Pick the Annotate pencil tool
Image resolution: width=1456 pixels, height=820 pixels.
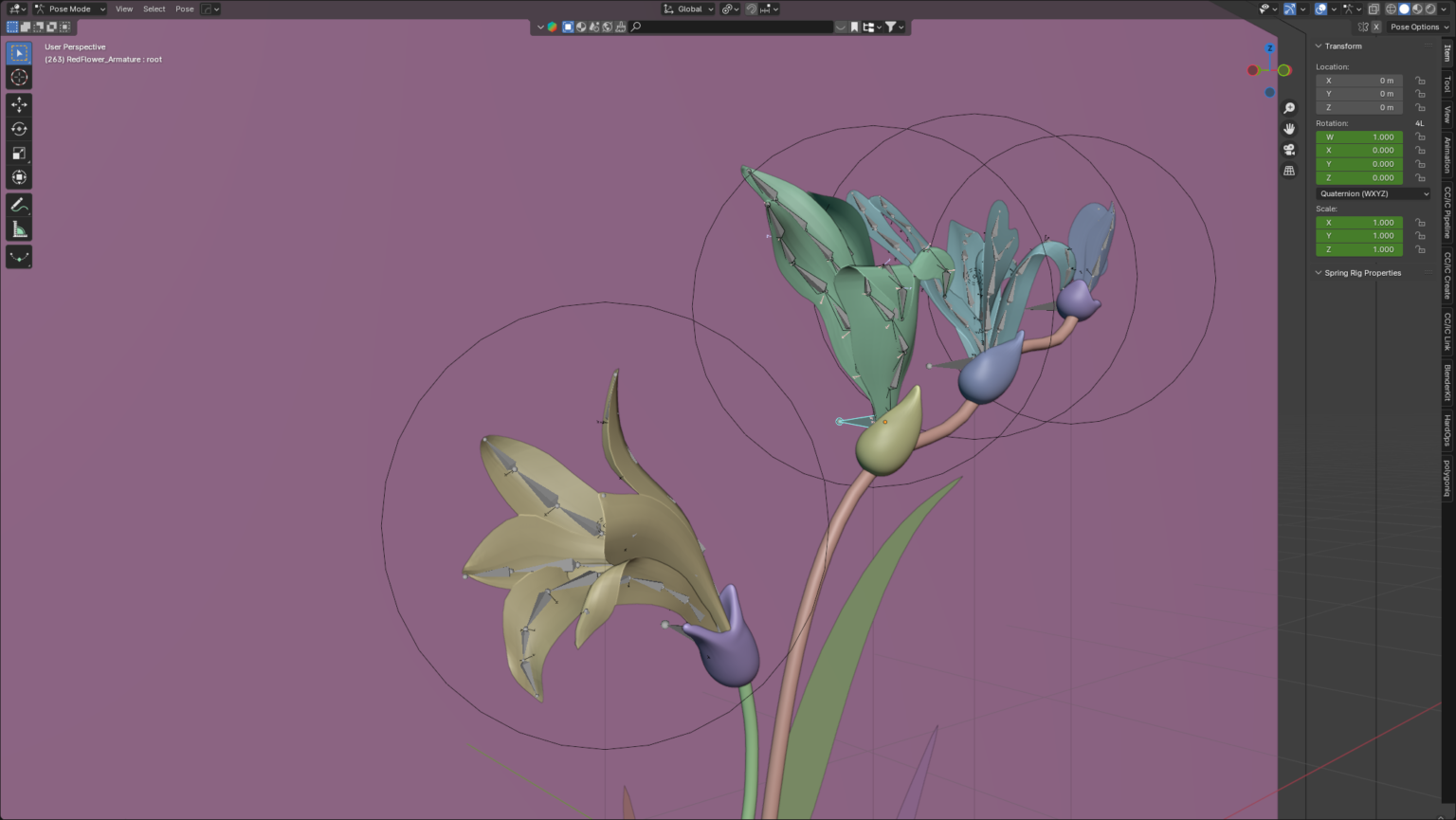19,205
